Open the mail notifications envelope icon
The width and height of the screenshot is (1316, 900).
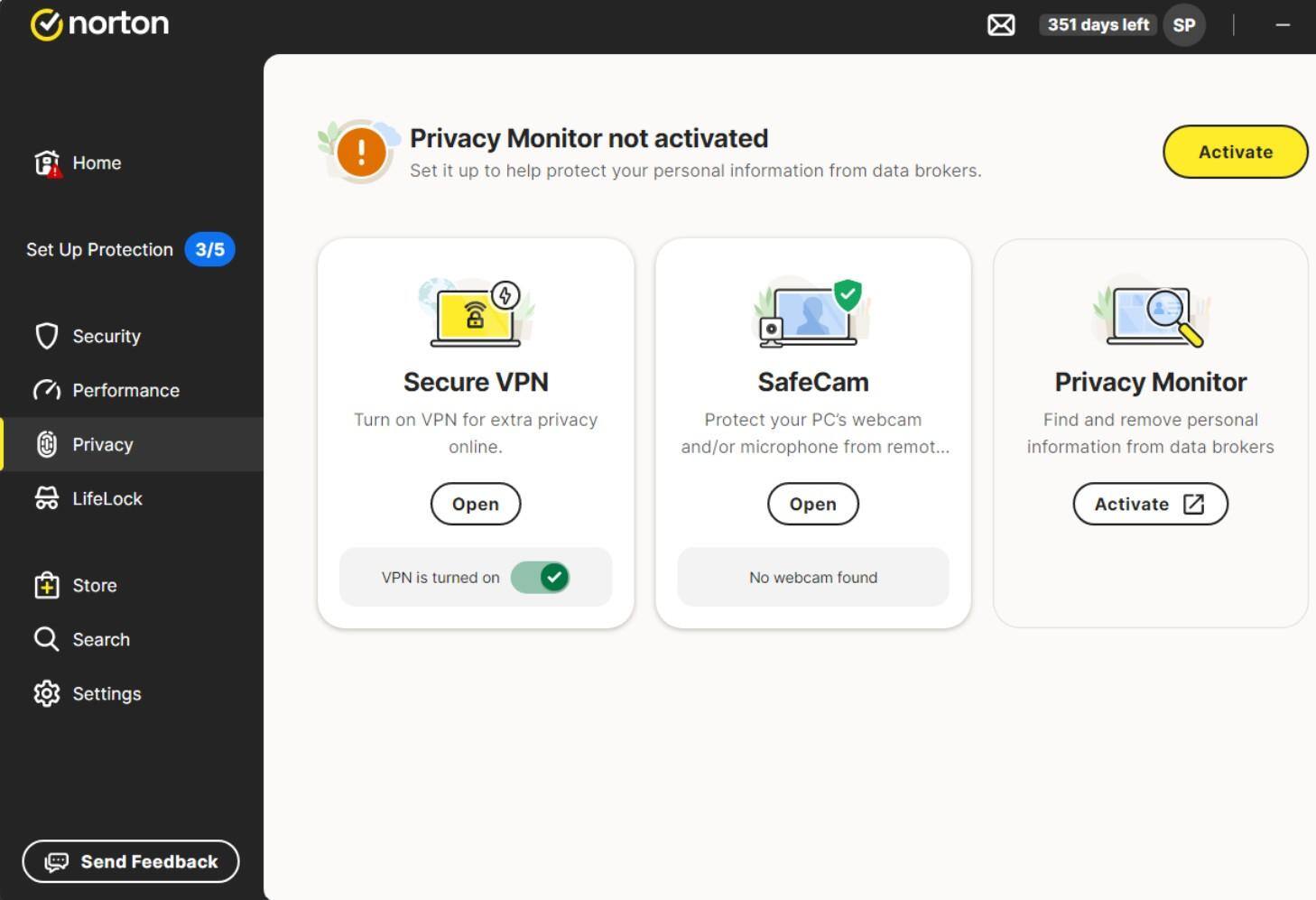tap(1001, 25)
